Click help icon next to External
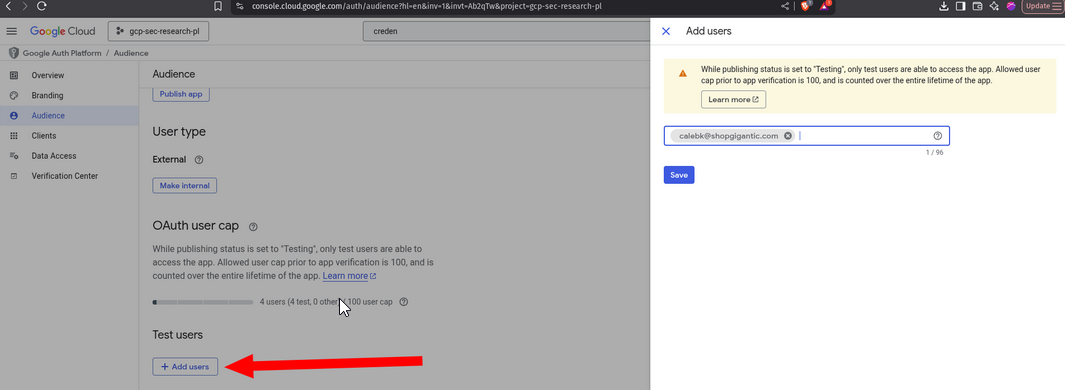 tap(199, 160)
